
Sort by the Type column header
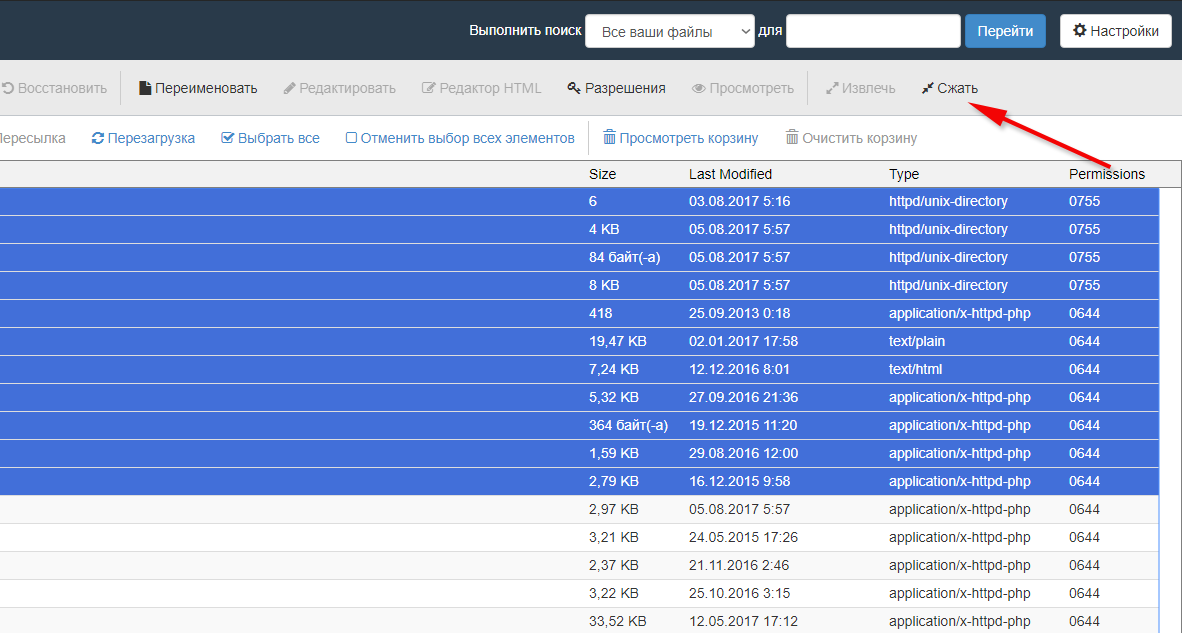coord(904,174)
